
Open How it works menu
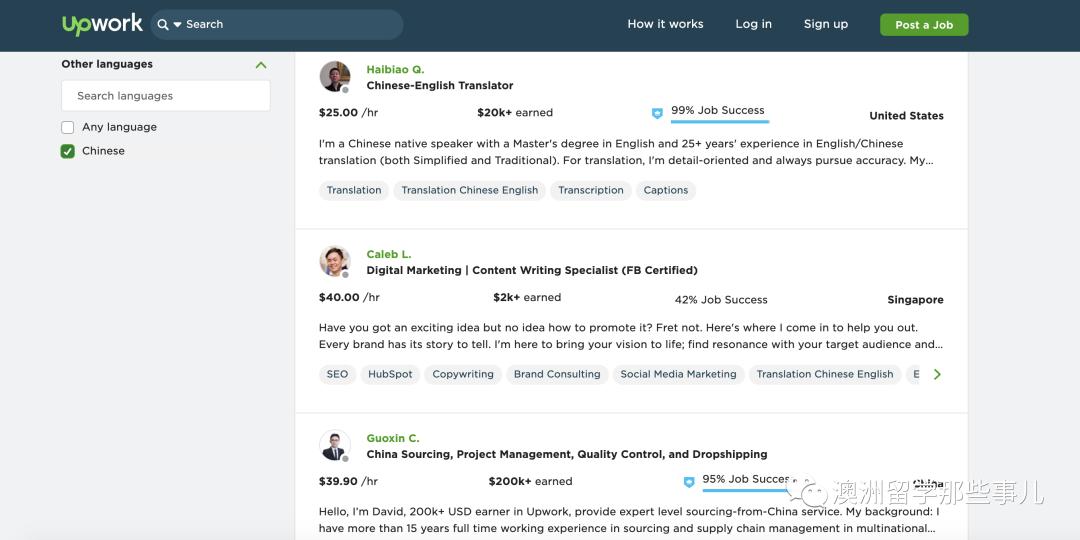(x=665, y=24)
